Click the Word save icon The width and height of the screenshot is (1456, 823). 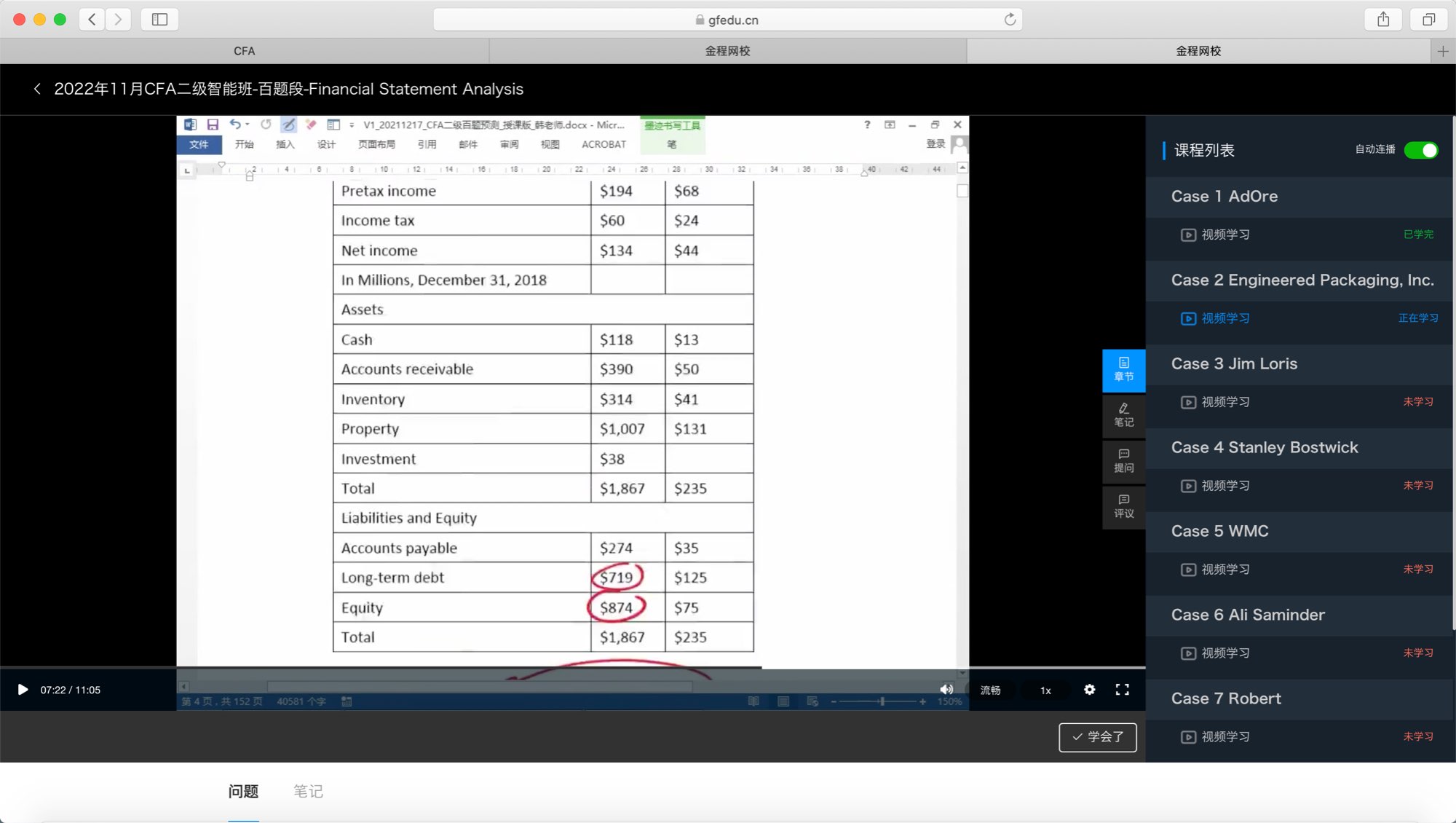[x=213, y=125]
